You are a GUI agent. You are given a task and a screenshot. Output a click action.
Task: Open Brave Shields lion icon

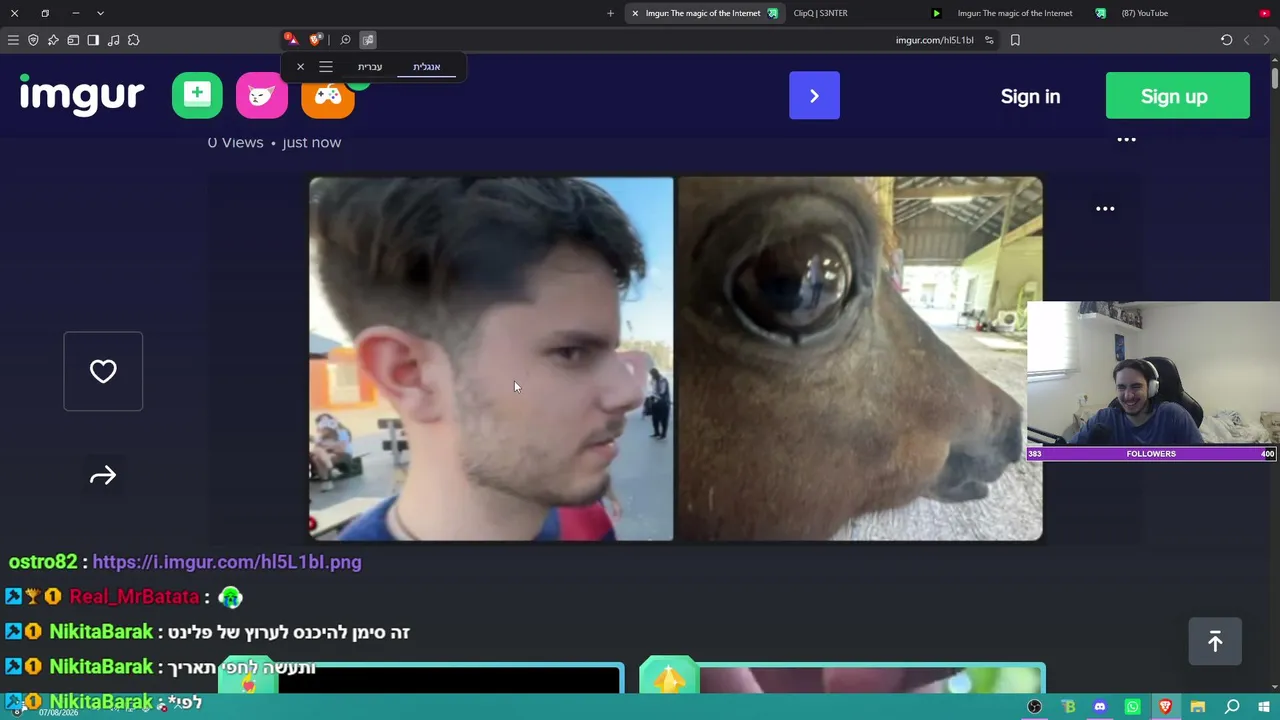[316, 40]
